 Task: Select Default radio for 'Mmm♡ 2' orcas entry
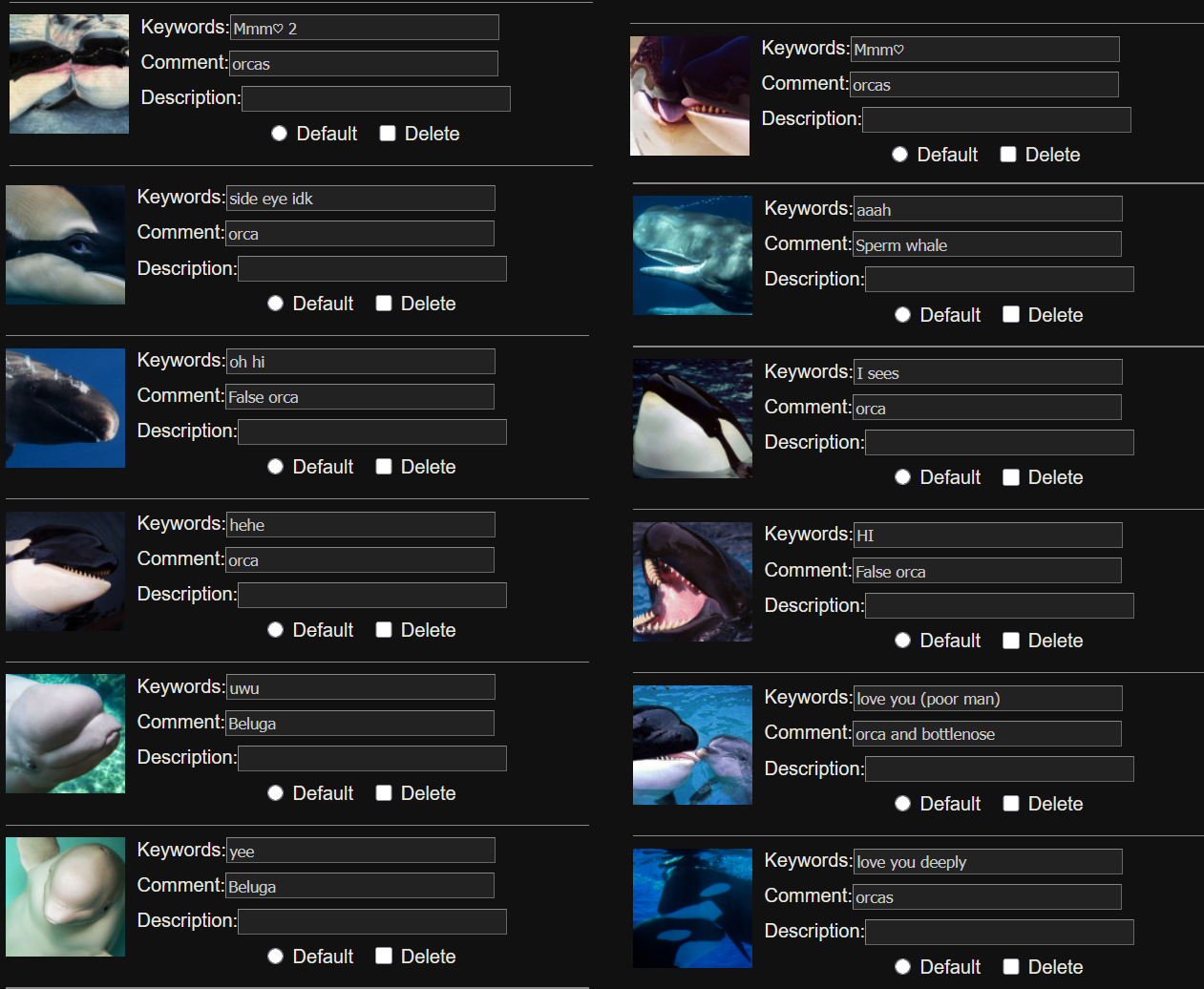(x=279, y=134)
